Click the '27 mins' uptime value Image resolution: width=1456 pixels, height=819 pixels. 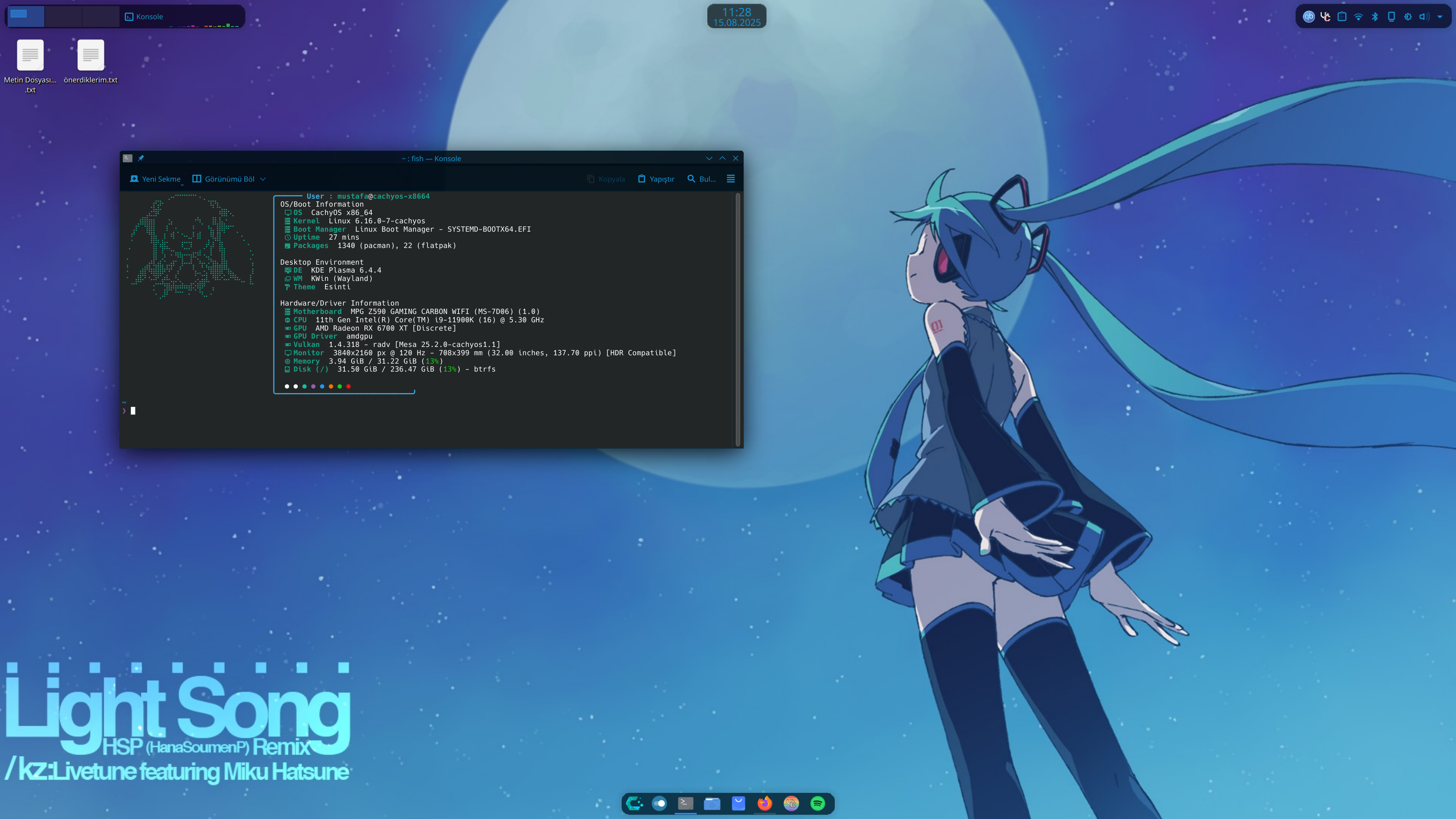tap(344, 237)
